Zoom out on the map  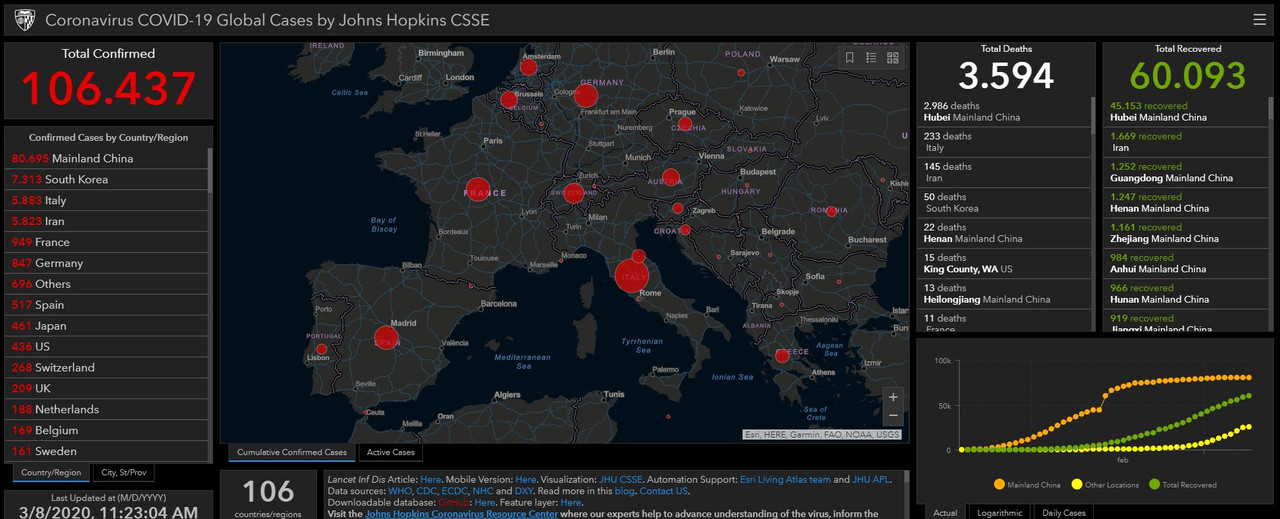893,415
